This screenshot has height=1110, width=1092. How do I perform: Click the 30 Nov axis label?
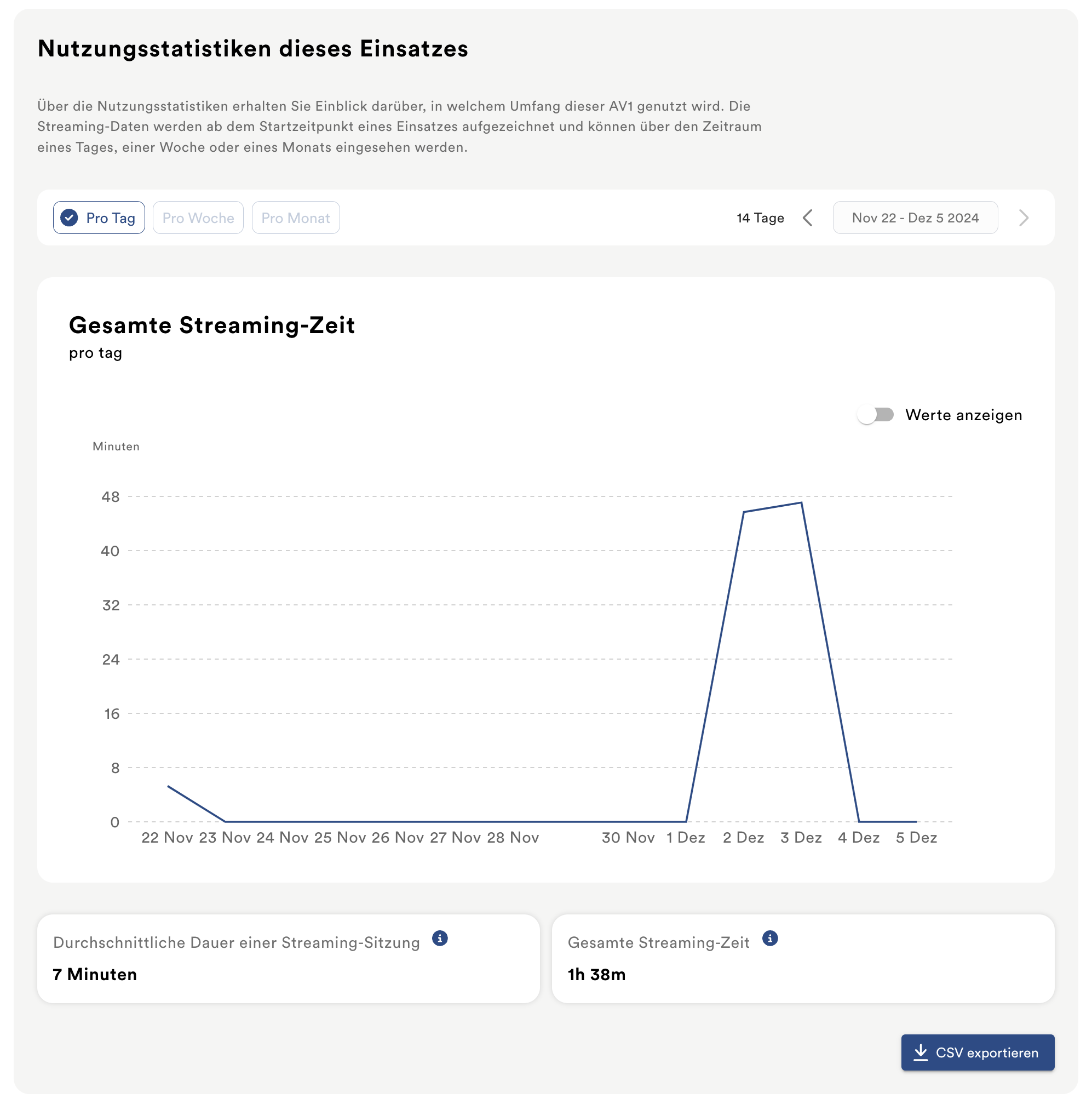click(x=628, y=838)
